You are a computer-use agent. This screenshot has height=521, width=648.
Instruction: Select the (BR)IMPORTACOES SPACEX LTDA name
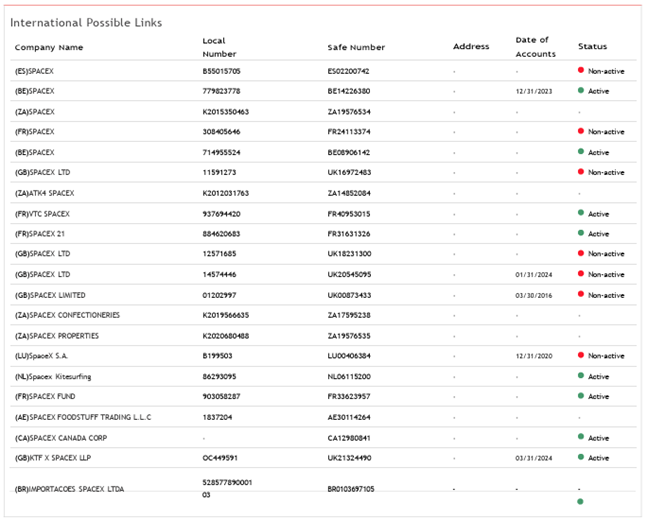69,489
